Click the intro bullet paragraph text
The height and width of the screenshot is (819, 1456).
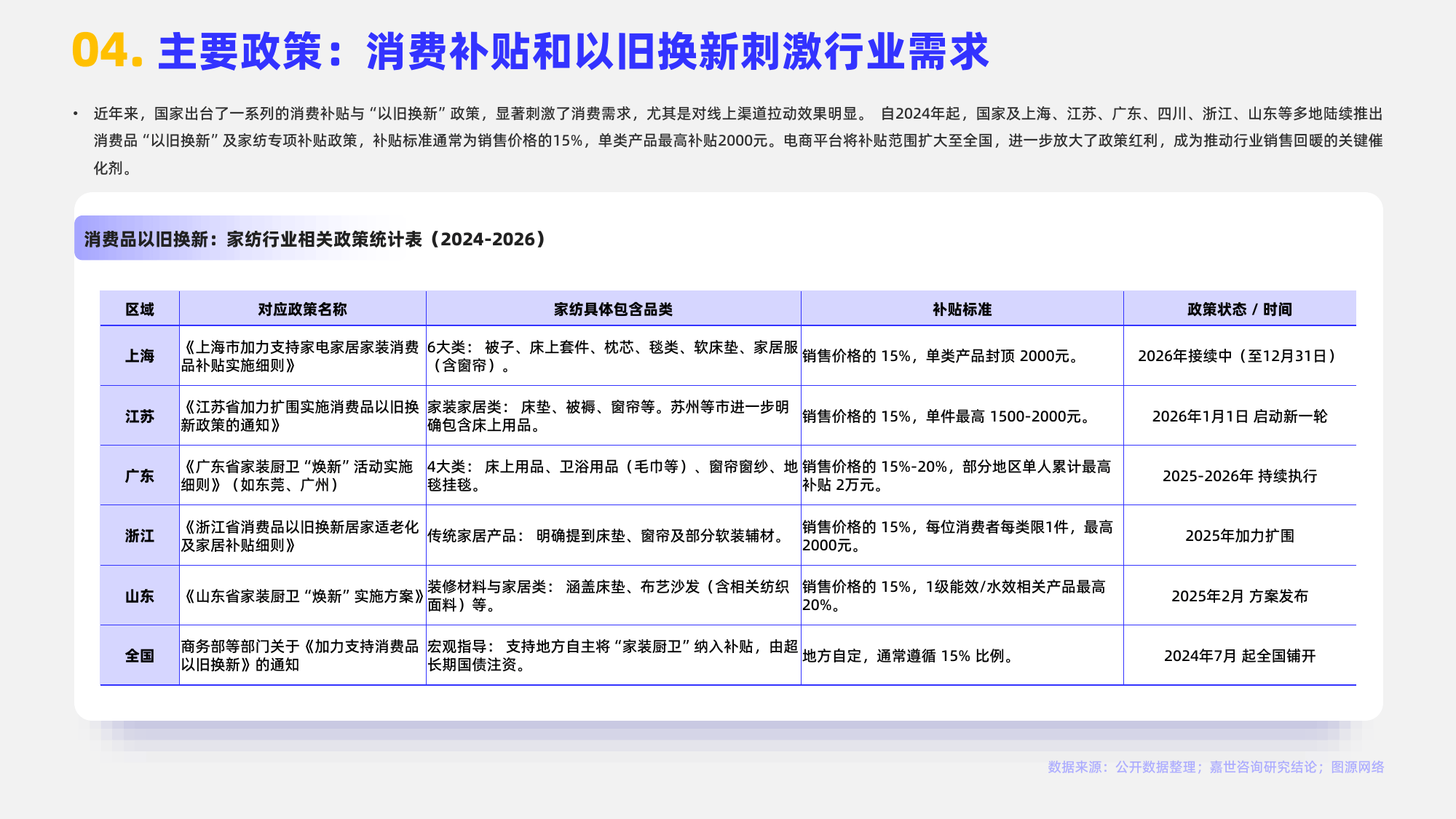click(x=737, y=141)
